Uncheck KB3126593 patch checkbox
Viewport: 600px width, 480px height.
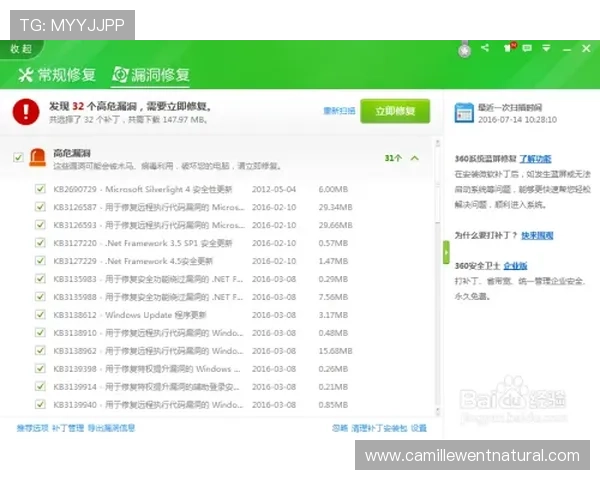(x=40, y=225)
